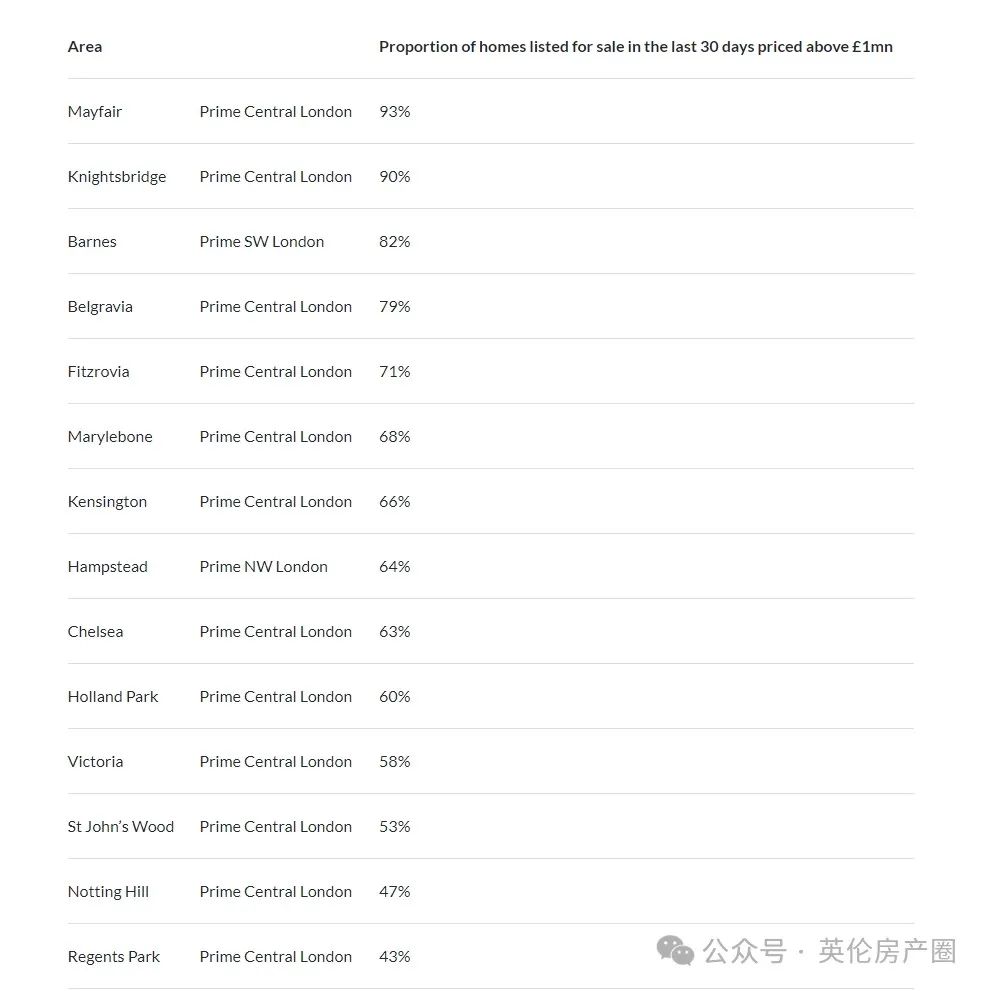
Task: Select the Marylebone area name
Action: pos(110,437)
